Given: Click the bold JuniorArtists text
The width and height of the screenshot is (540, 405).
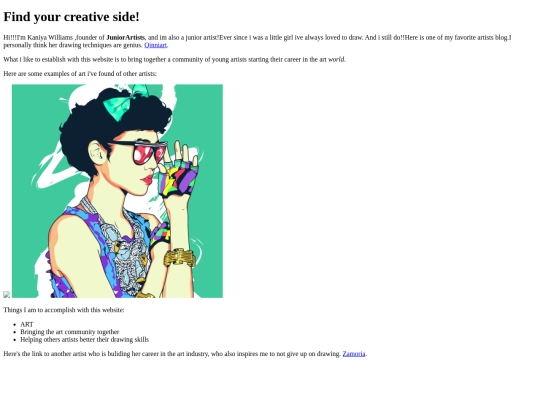Looking at the screenshot, I should [x=126, y=38].
